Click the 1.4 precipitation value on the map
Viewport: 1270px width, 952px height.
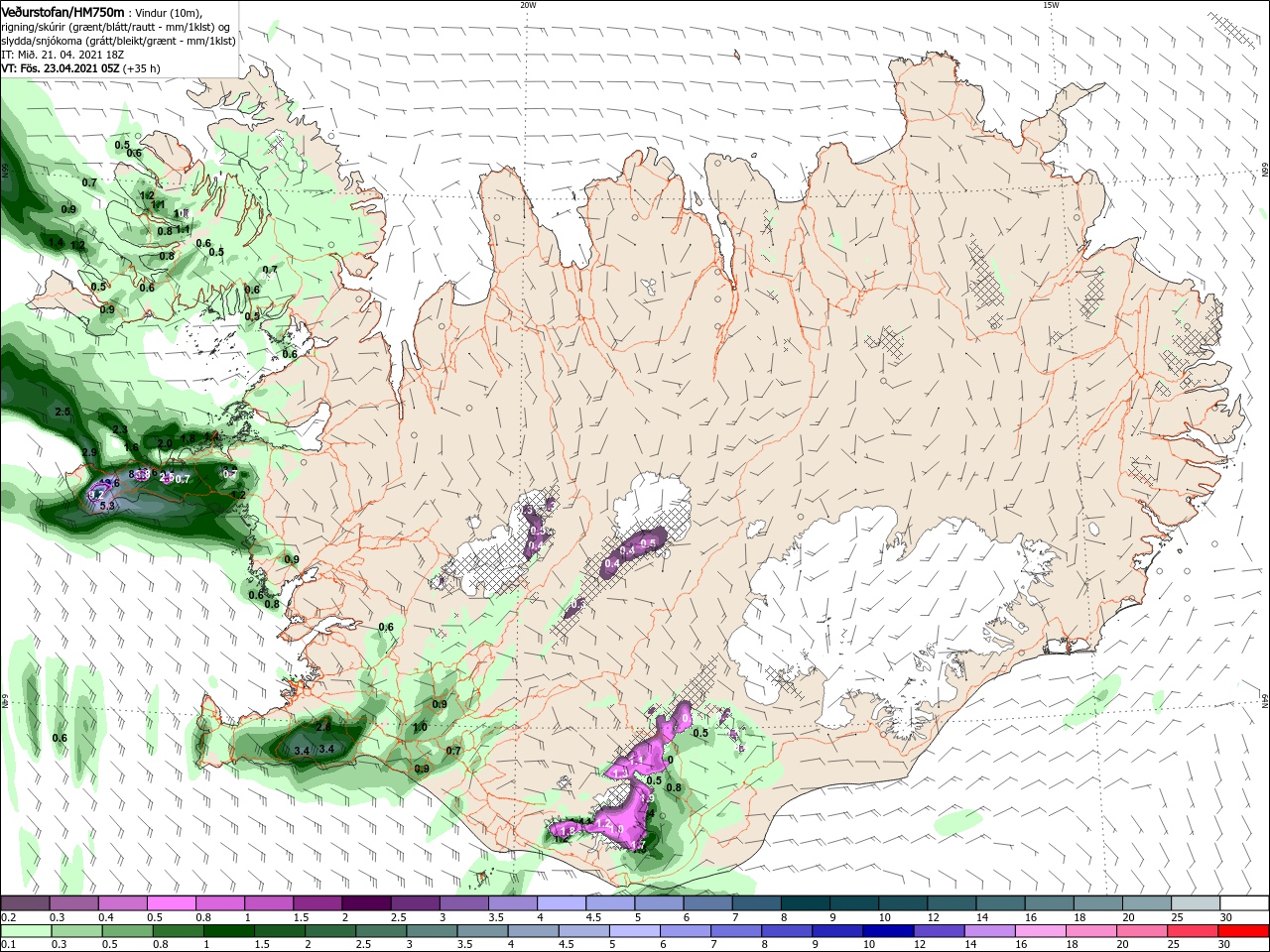click(56, 242)
